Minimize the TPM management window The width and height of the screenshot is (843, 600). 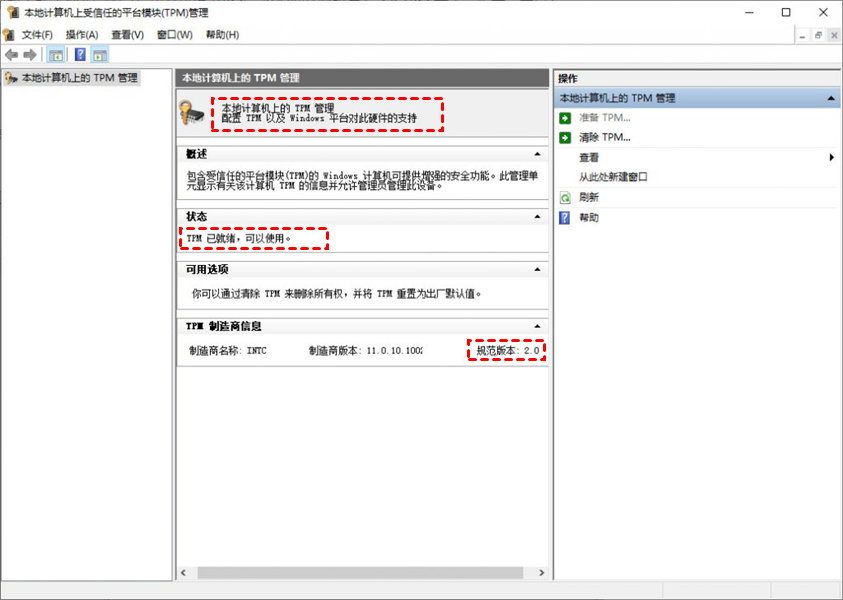pyautogui.click(x=749, y=12)
